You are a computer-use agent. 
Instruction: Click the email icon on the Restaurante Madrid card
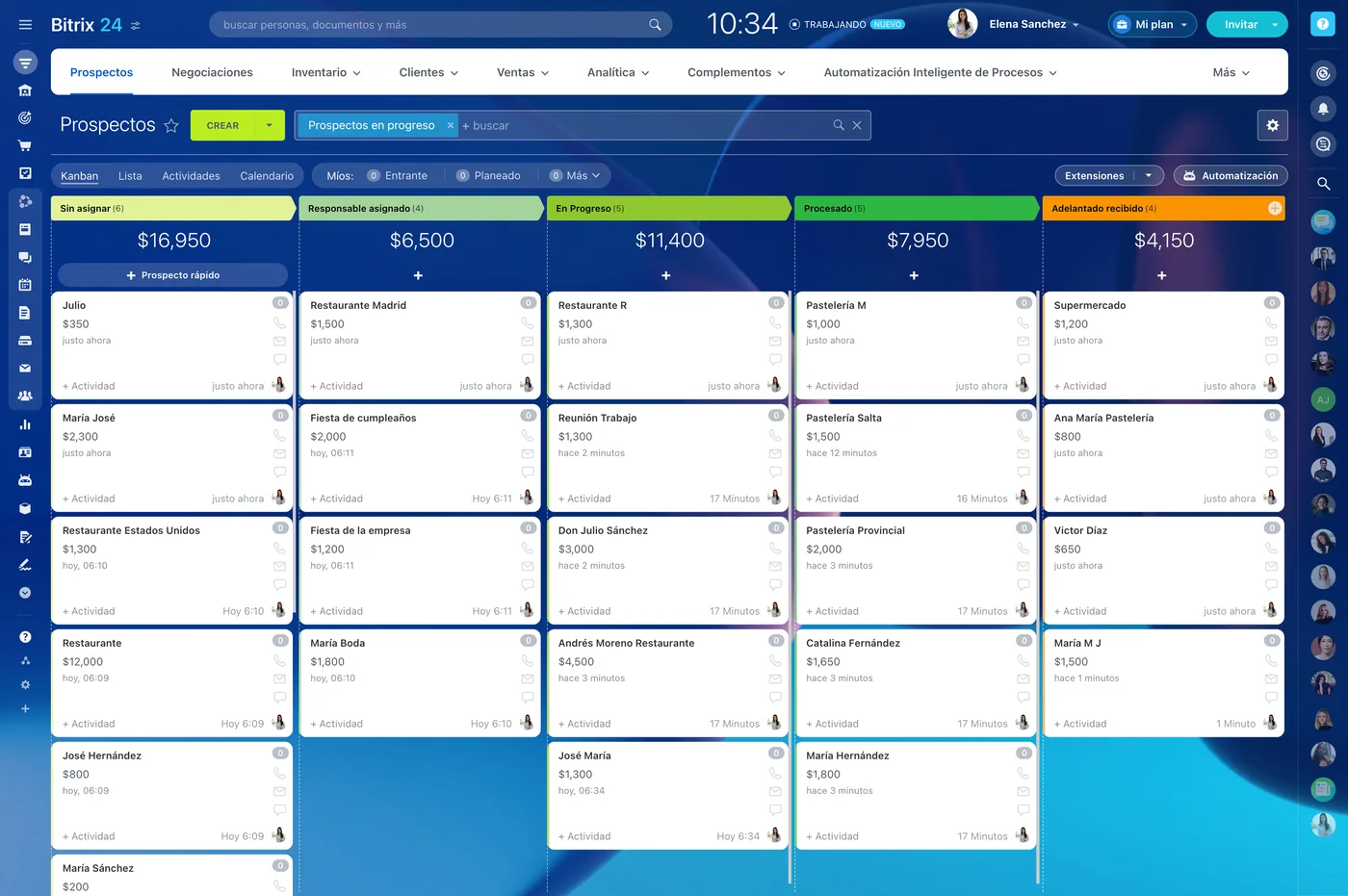pyautogui.click(x=528, y=341)
